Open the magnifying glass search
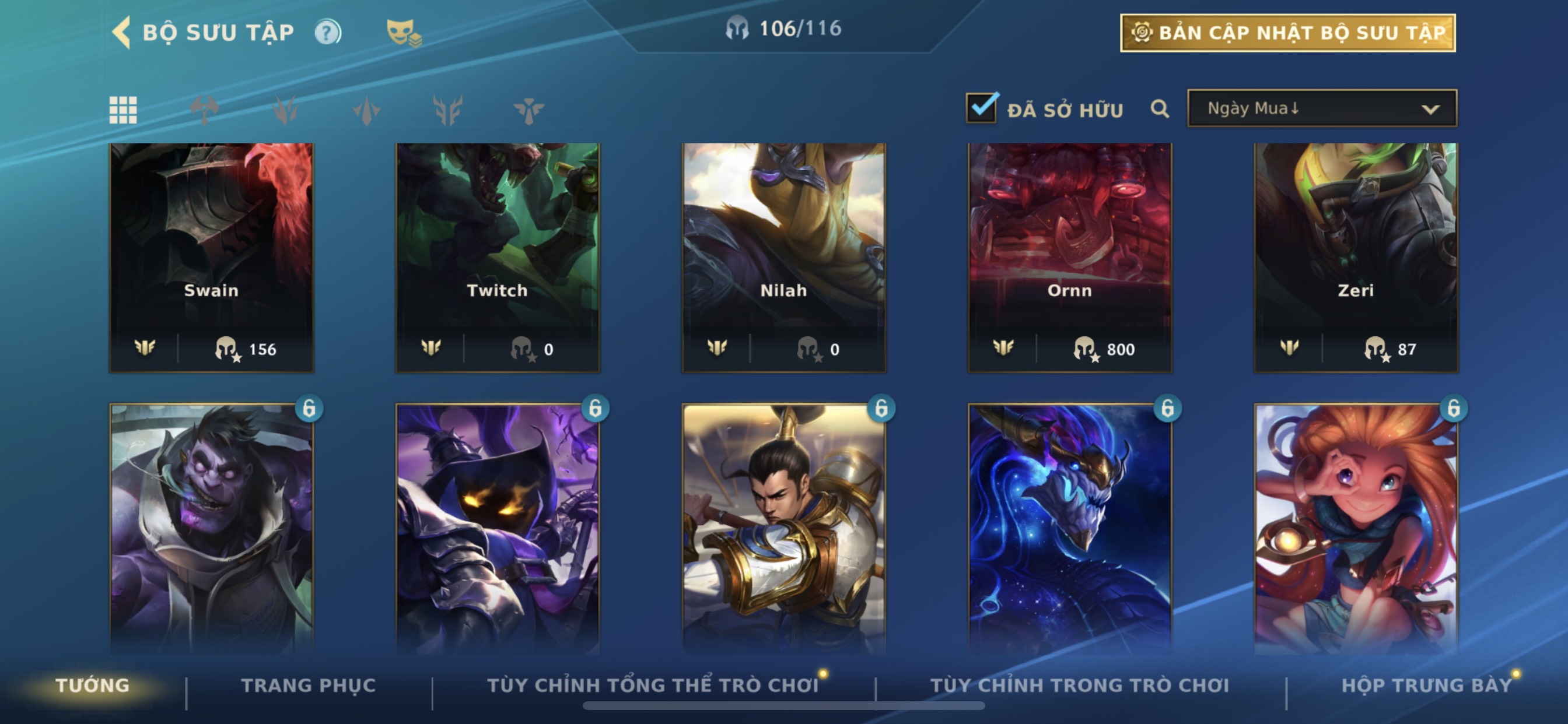The height and width of the screenshot is (724, 1568). 1160,109
